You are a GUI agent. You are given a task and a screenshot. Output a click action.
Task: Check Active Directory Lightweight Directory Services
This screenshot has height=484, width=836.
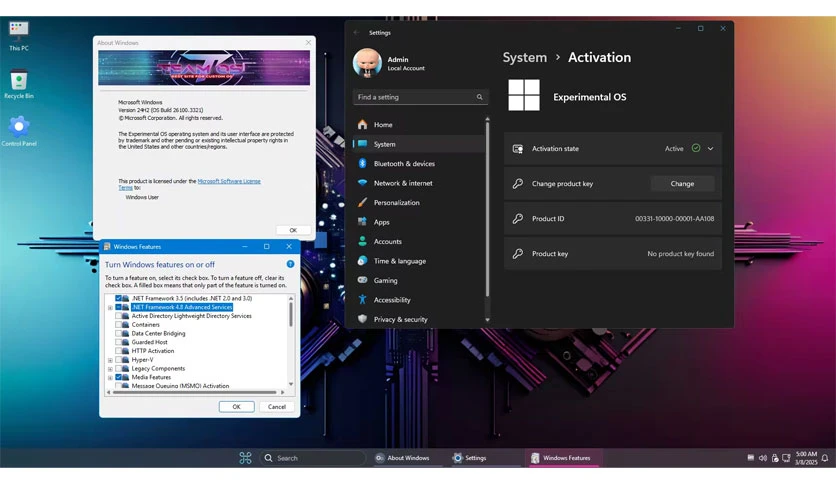click(118, 316)
